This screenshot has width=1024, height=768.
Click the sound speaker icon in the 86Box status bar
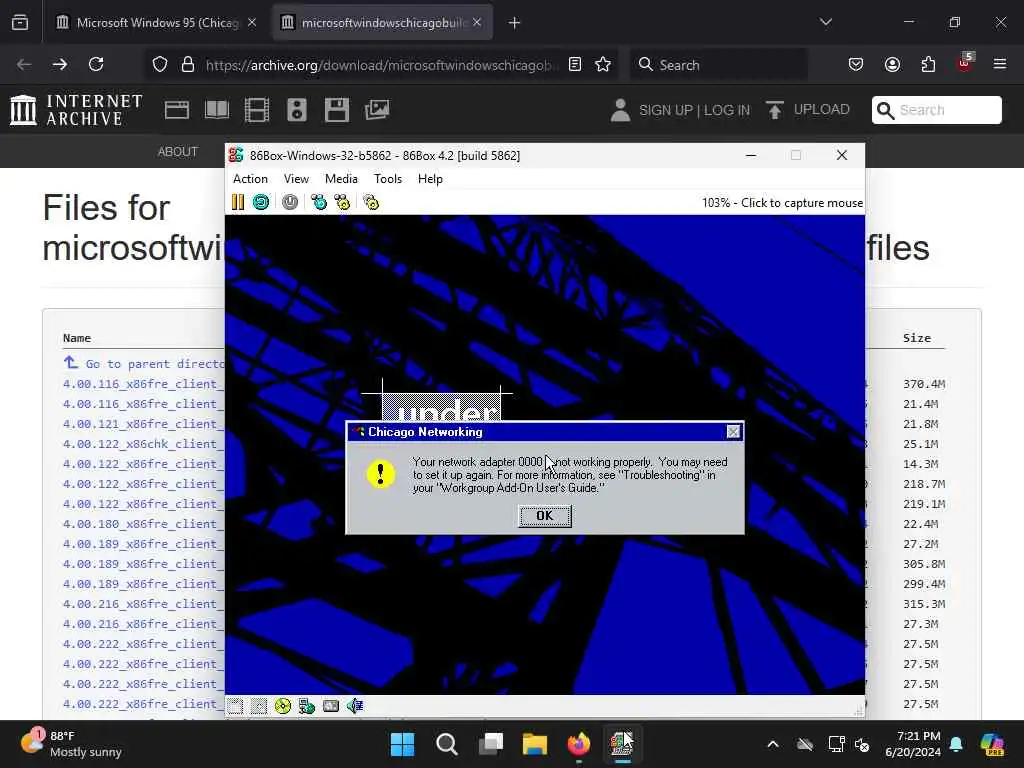[x=355, y=706]
